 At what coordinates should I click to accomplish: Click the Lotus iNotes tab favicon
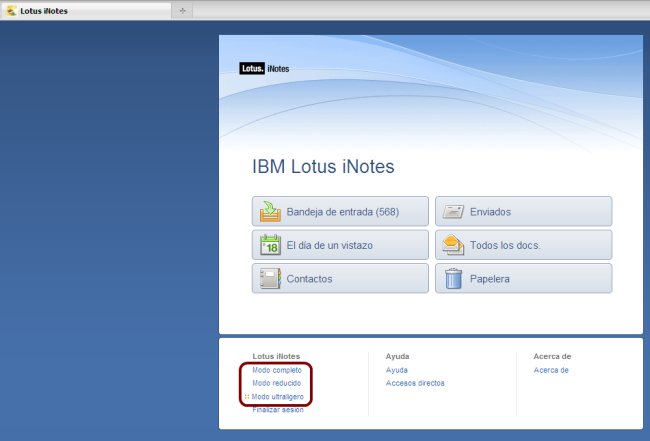coord(12,11)
